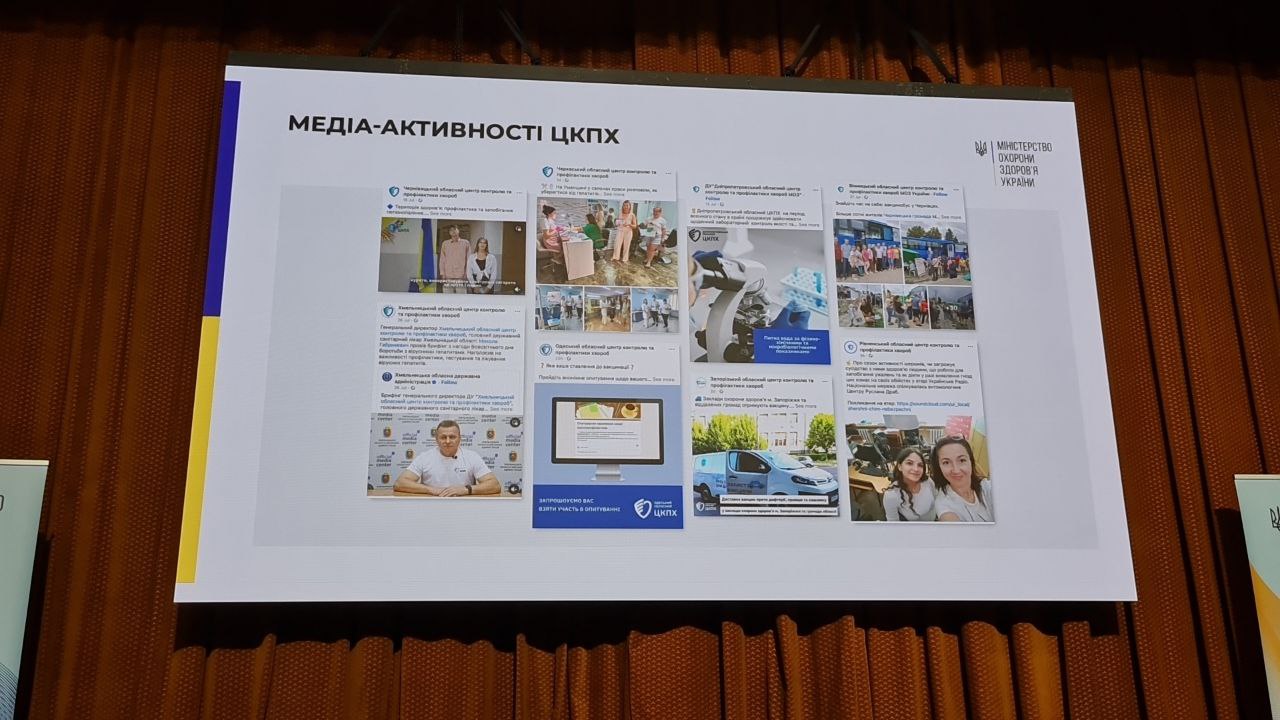Click the Cherkasy center shield avatar icon
This screenshot has width=1280, height=720.
(547, 172)
